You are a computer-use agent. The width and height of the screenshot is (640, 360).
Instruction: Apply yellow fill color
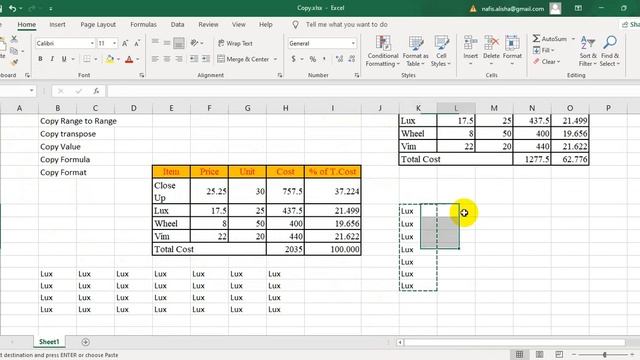[110, 59]
